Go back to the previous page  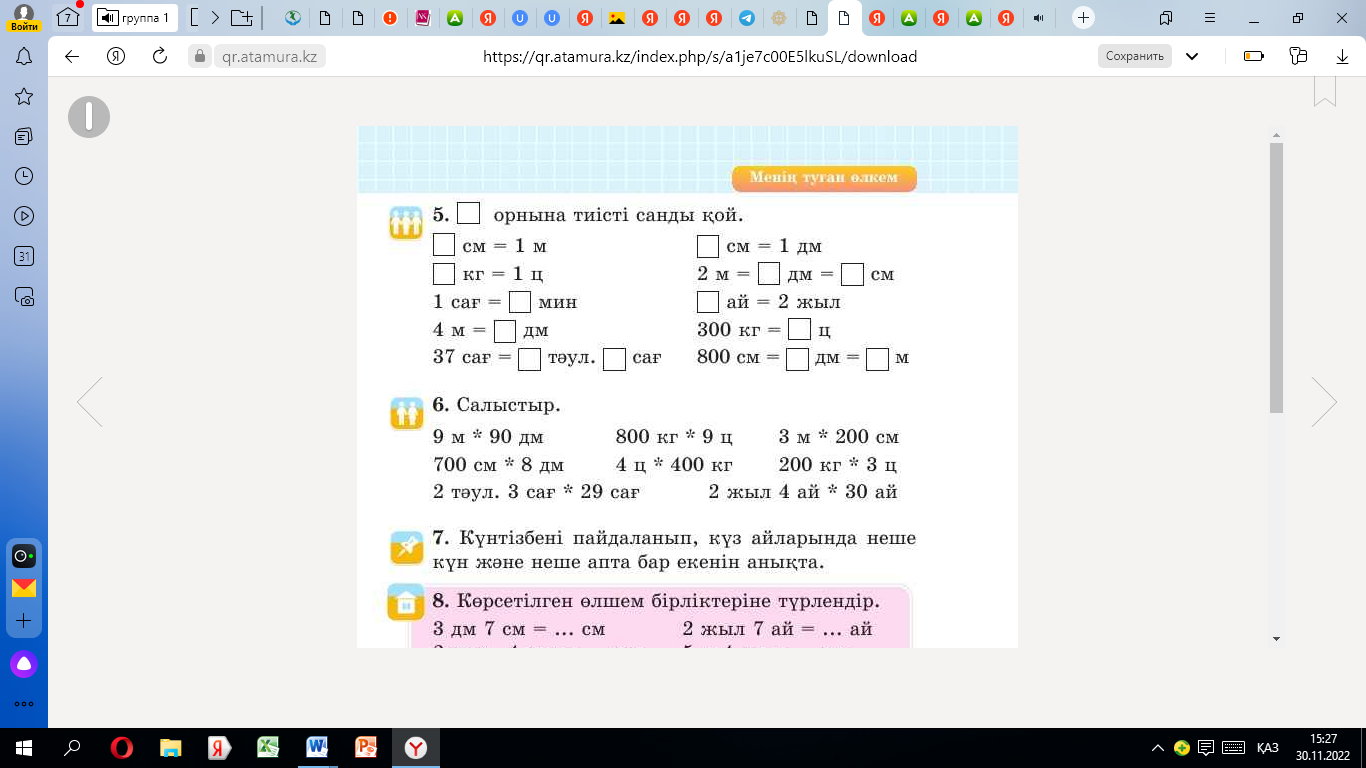(71, 56)
